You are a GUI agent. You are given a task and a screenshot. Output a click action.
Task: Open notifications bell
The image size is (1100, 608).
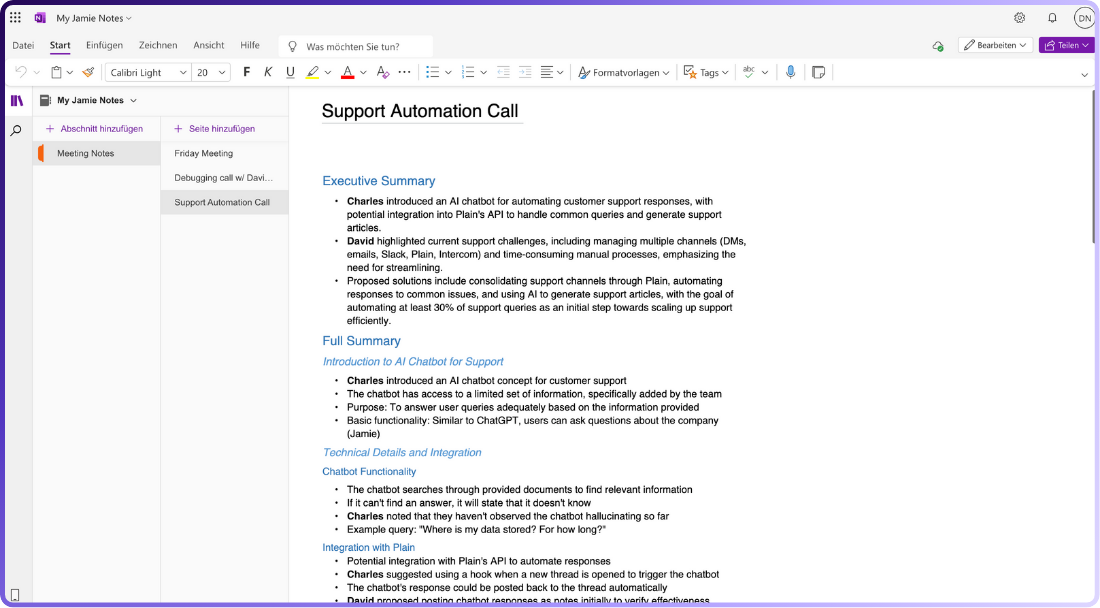[x=1052, y=18]
